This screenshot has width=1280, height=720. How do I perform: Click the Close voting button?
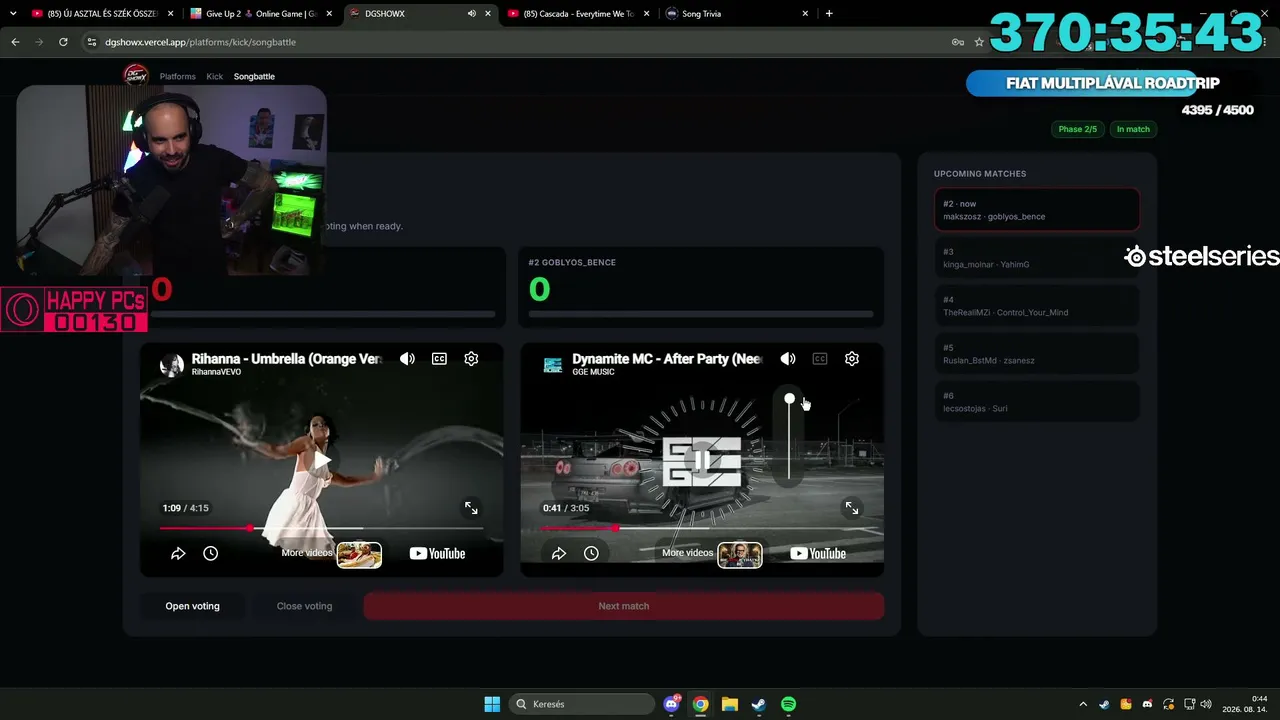(x=304, y=606)
